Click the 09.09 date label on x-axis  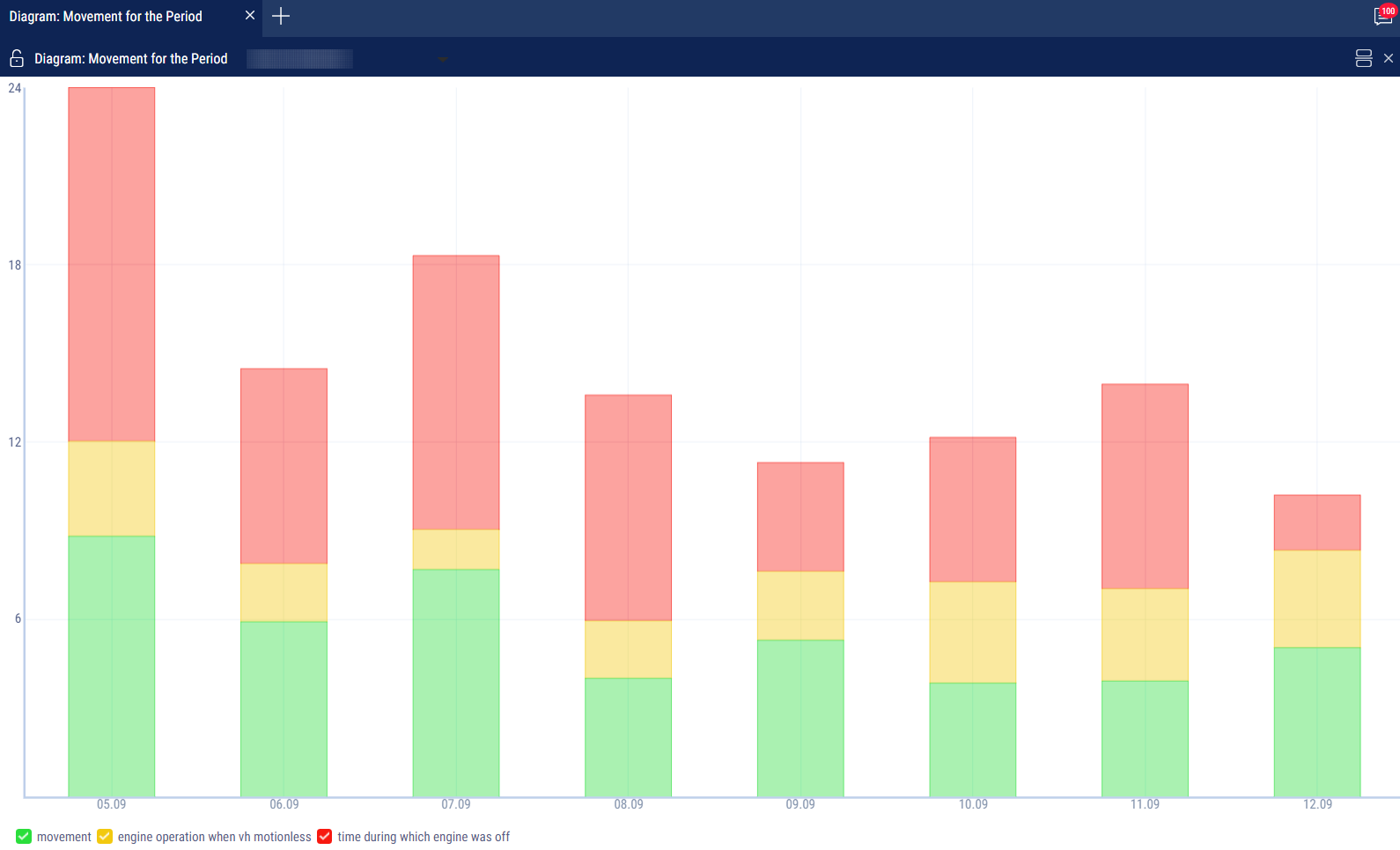pos(800,804)
